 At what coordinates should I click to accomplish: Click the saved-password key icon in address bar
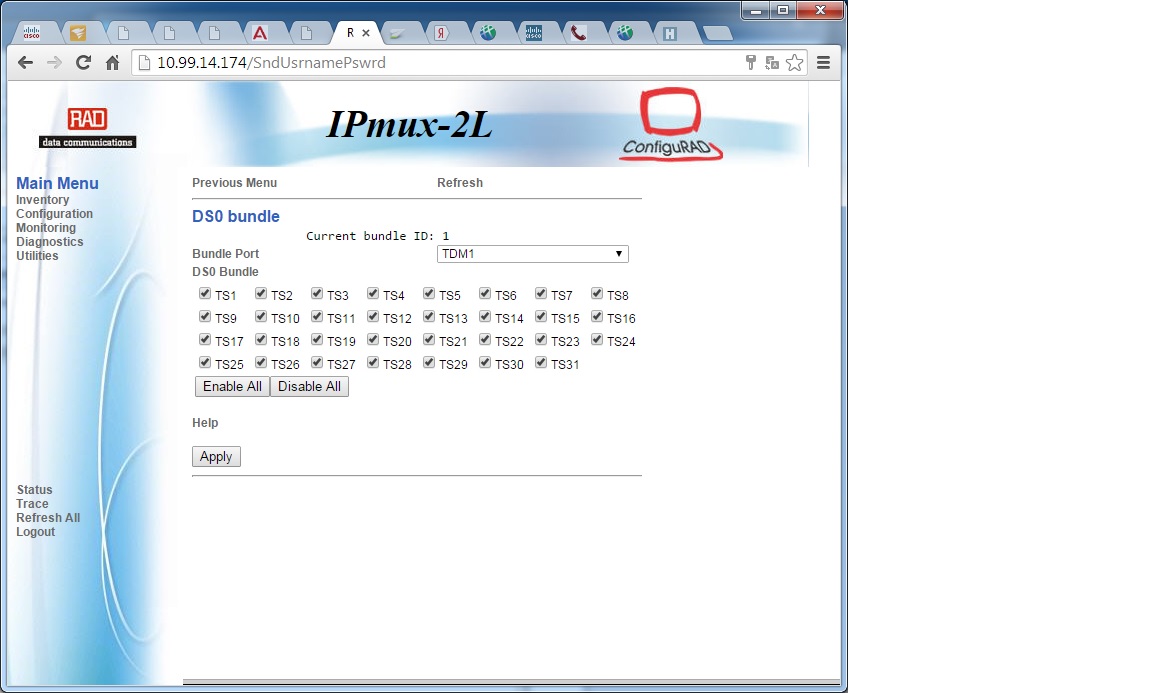[x=750, y=62]
